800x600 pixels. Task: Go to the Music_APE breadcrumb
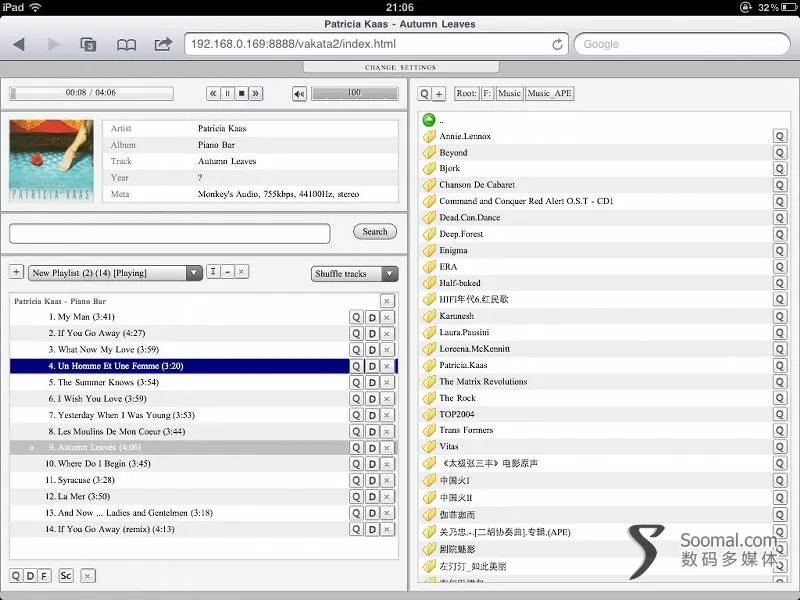pyautogui.click(x=549, y=93)
